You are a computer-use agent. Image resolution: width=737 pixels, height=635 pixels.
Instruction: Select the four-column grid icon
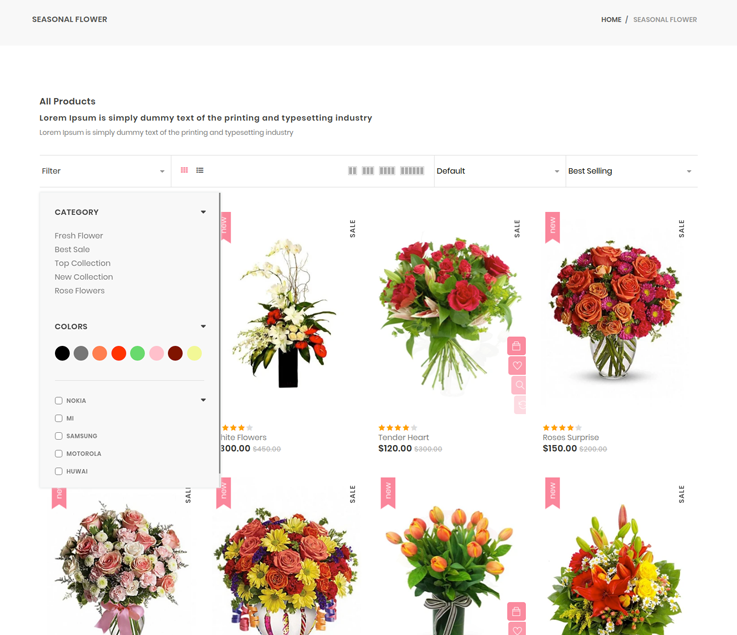click(387, 171)
